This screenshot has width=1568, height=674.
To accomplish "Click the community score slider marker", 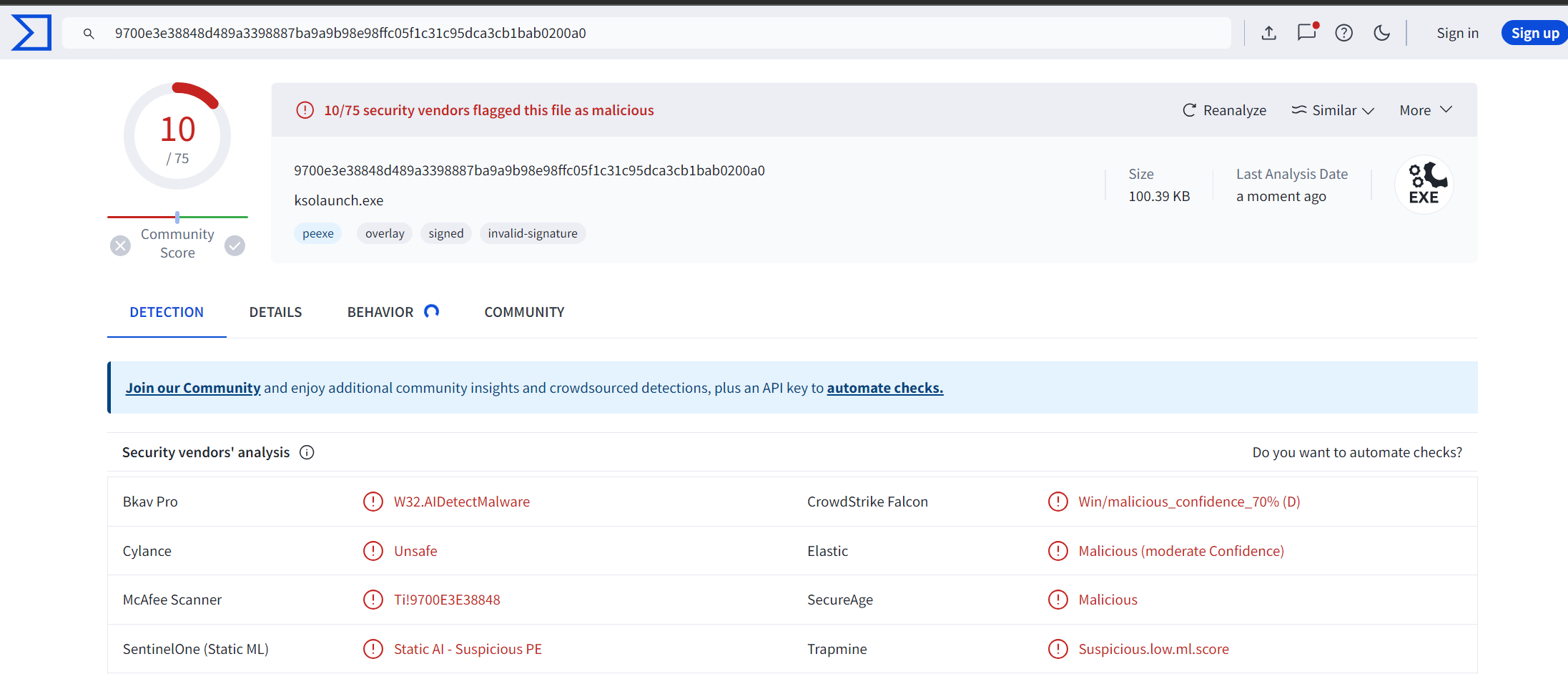I will point(177,217).
